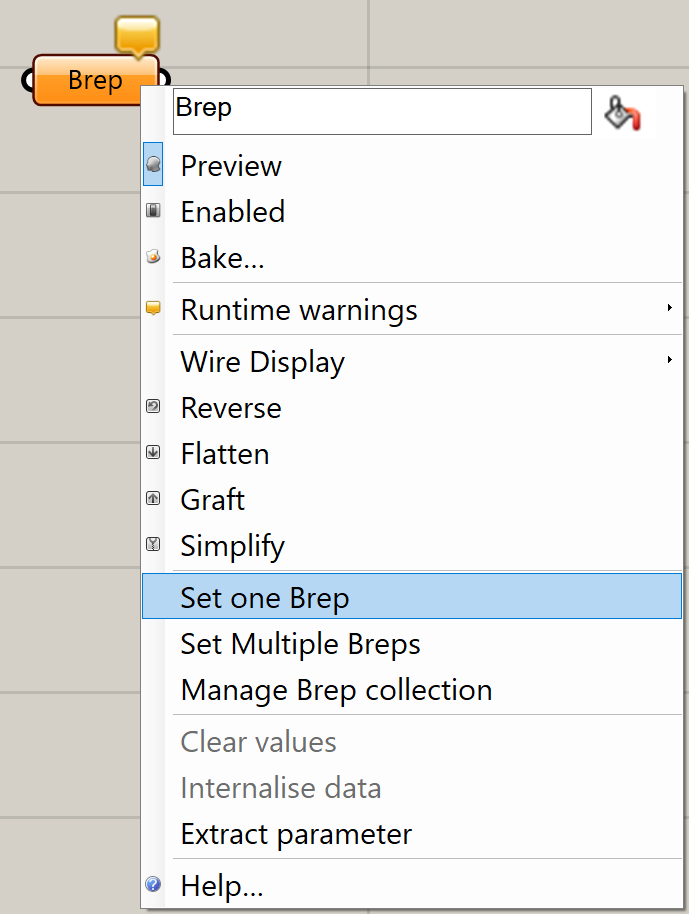Click the Graft up-arrow icon
This screenshot has width=689, height=914.
pyautogui.click(x=153, y=499)
